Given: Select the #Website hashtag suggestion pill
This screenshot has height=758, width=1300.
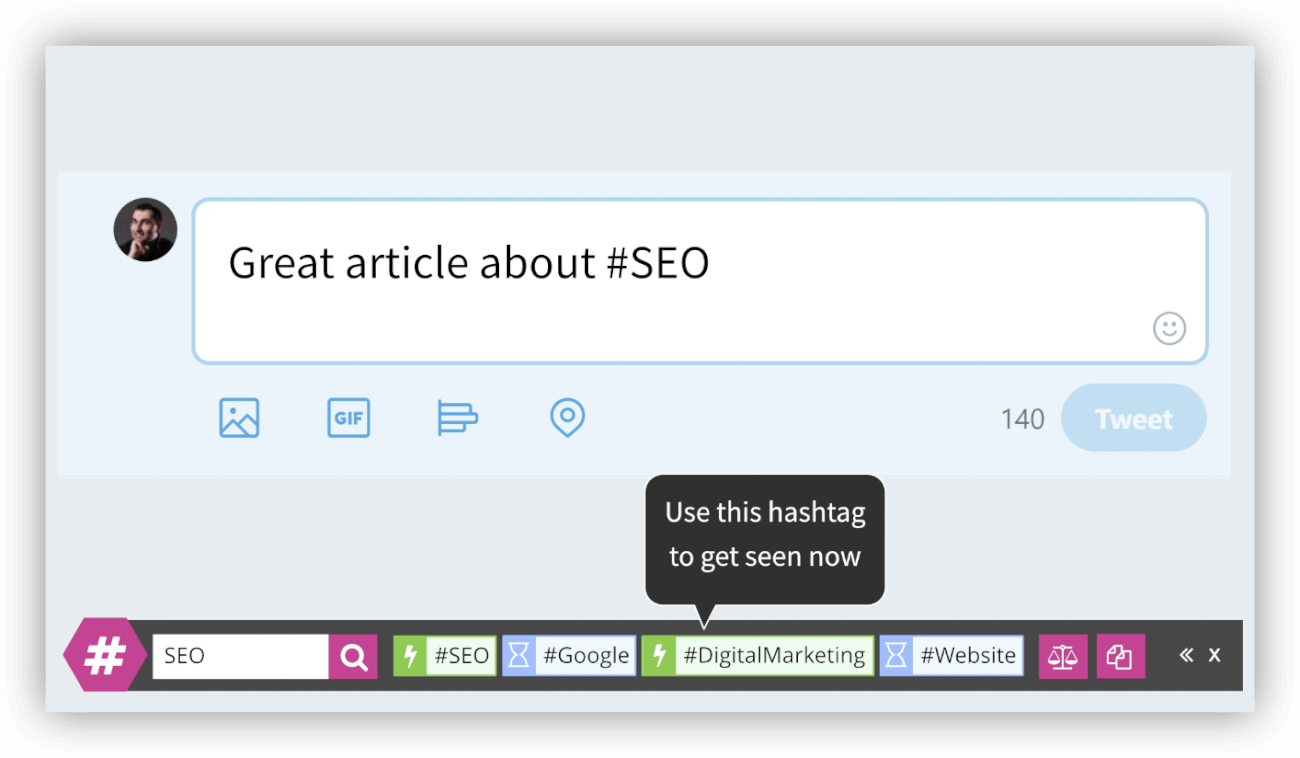Looking at the screenshot, I should [x=967, y=655].
